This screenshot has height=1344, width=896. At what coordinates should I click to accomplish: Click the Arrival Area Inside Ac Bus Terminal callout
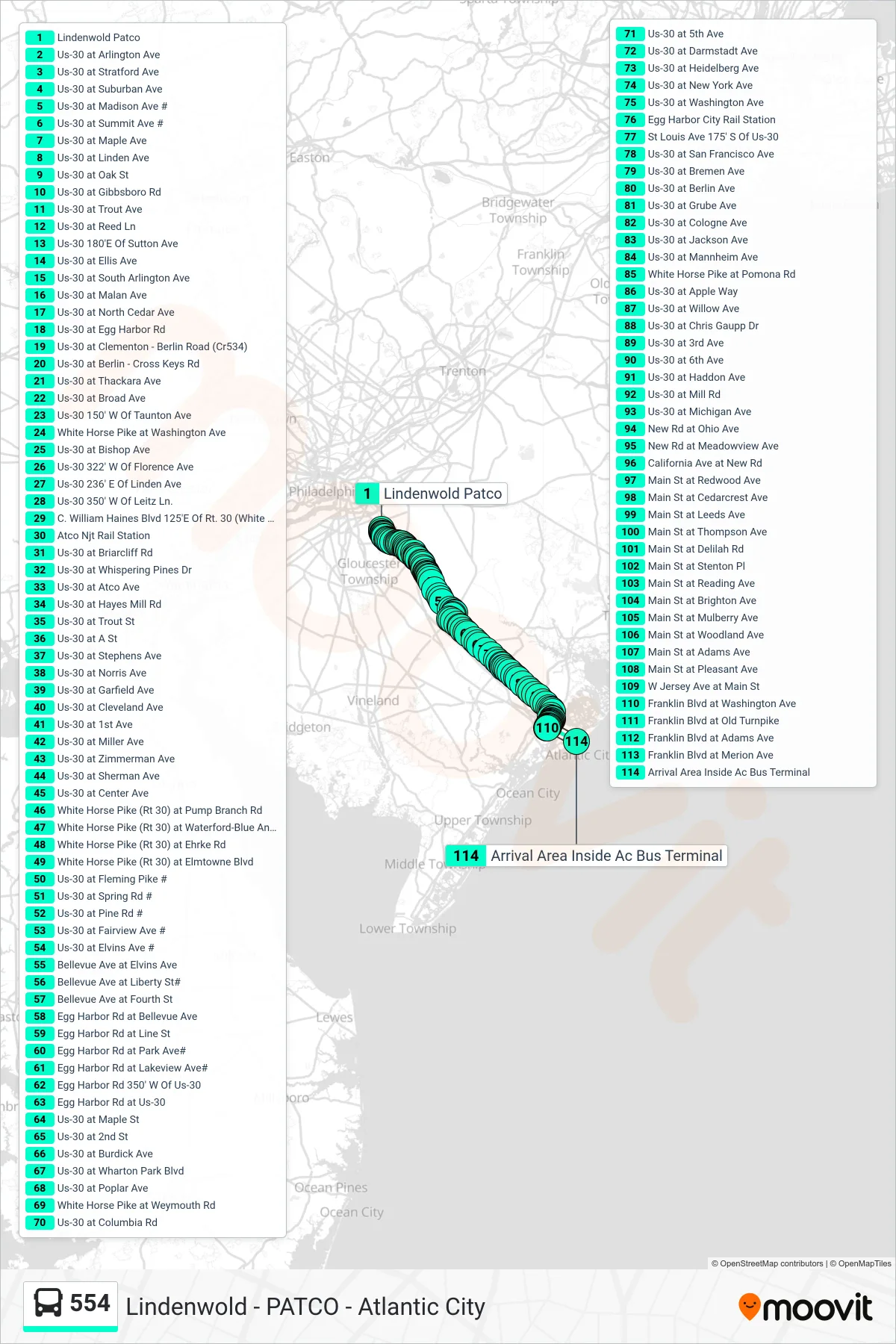point(587,856)
